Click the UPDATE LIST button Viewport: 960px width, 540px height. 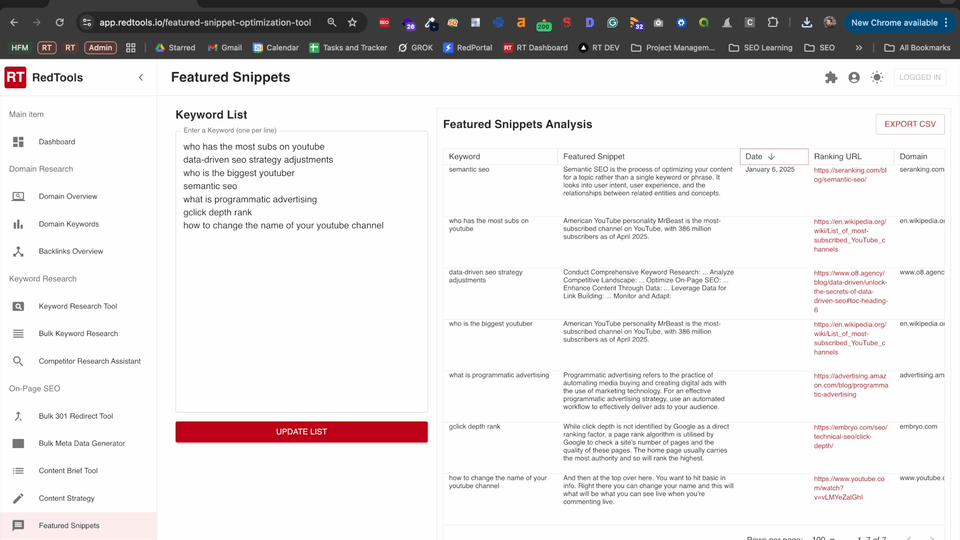point(301,432)
